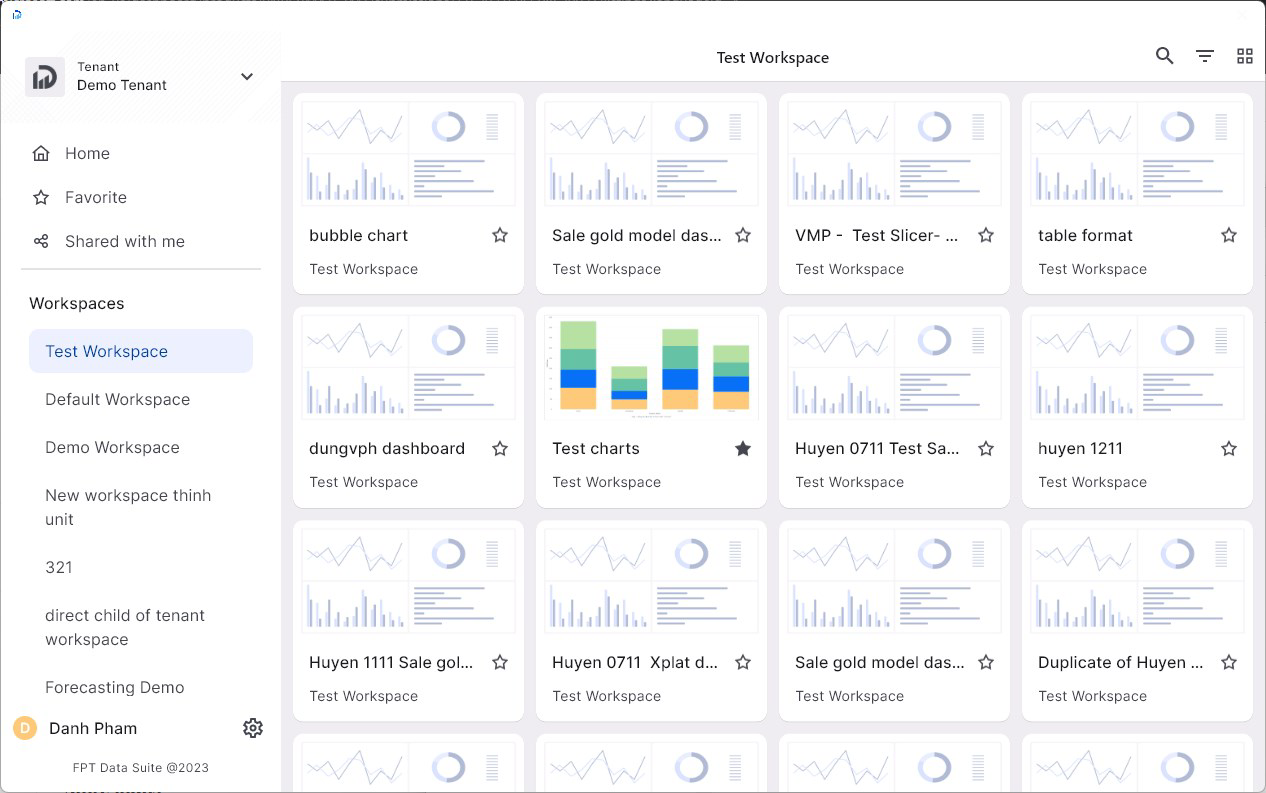Open VMP - Test Slicer thumbnail
Screen dimensions: 1266x793
(x=894, y=153)
